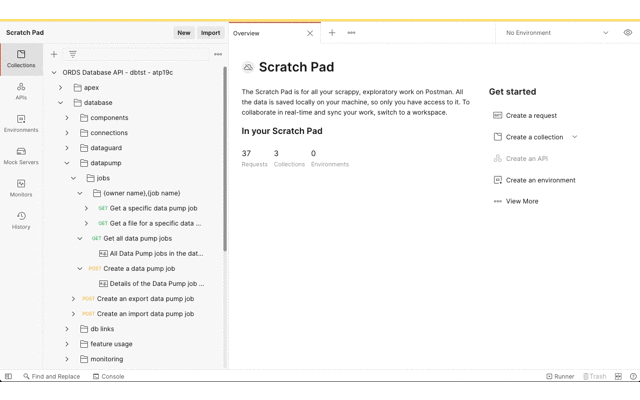The image size is (640, 400).
Task: Select the Get all data pump jobs request
Action: click(x=137, y=239)
